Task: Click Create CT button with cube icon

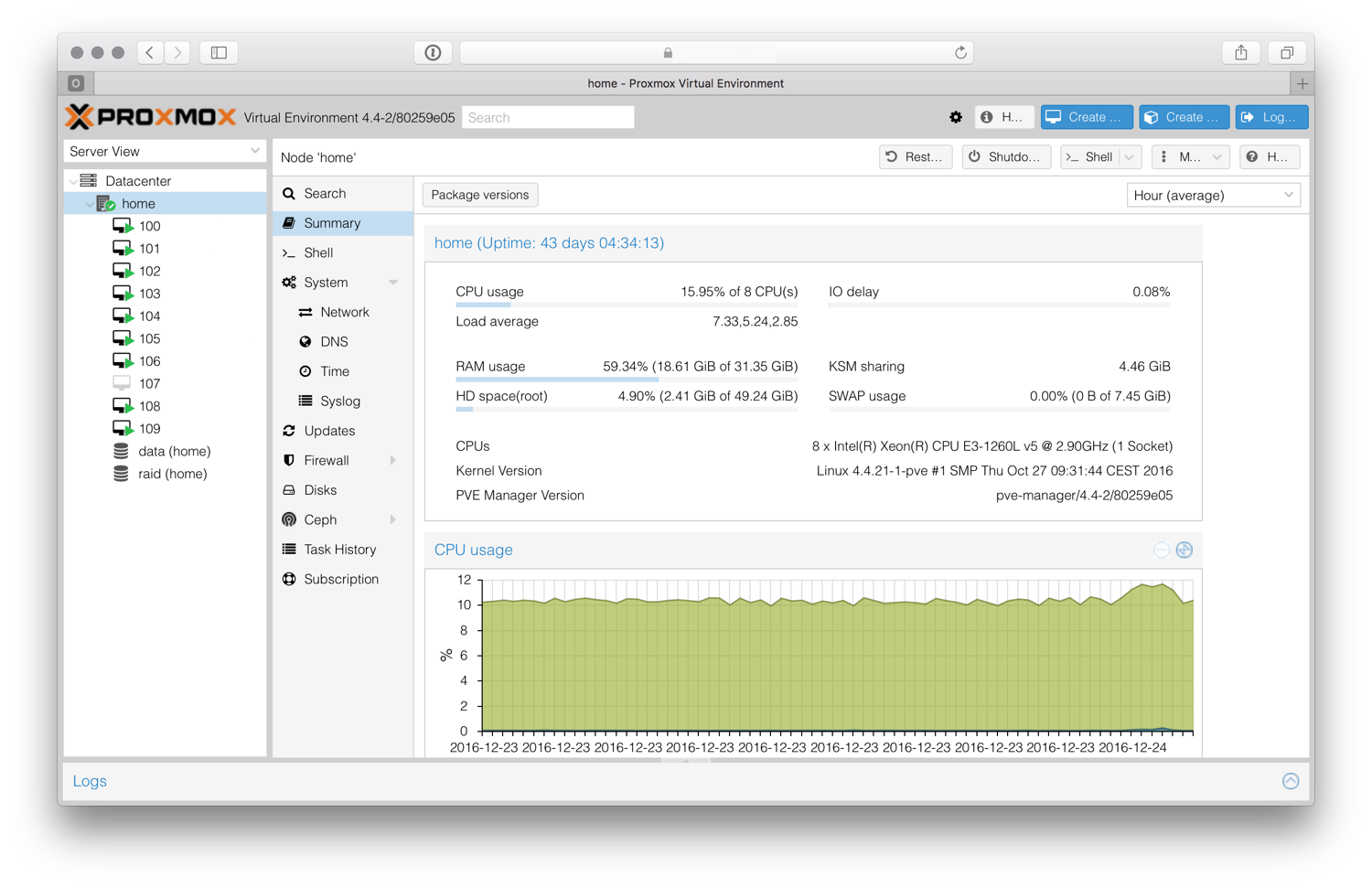Action: [x=1184, y=117]
